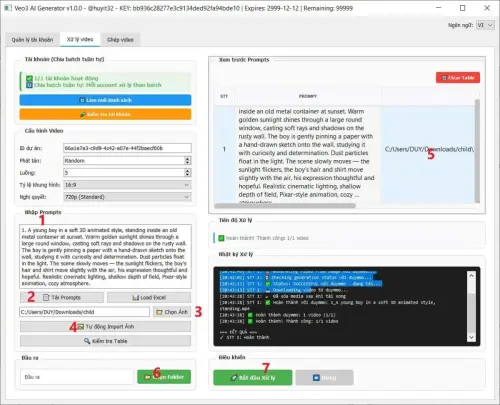The width and height of the screenshot is (500, 405).
Task: Select row 1 prompt cell in table
Action: coord(307,155)
